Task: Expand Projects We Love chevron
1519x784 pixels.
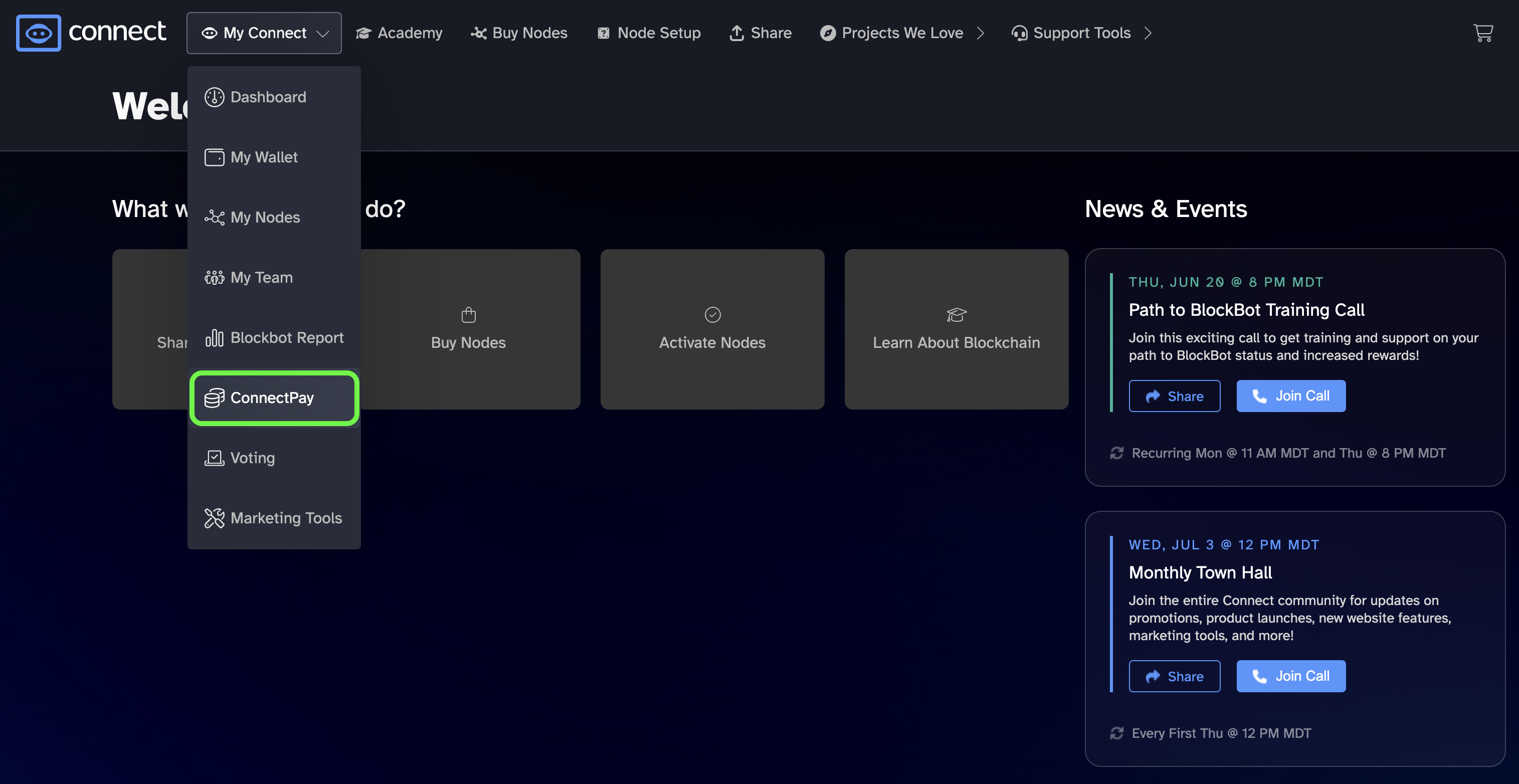Action: coord(980,33)
